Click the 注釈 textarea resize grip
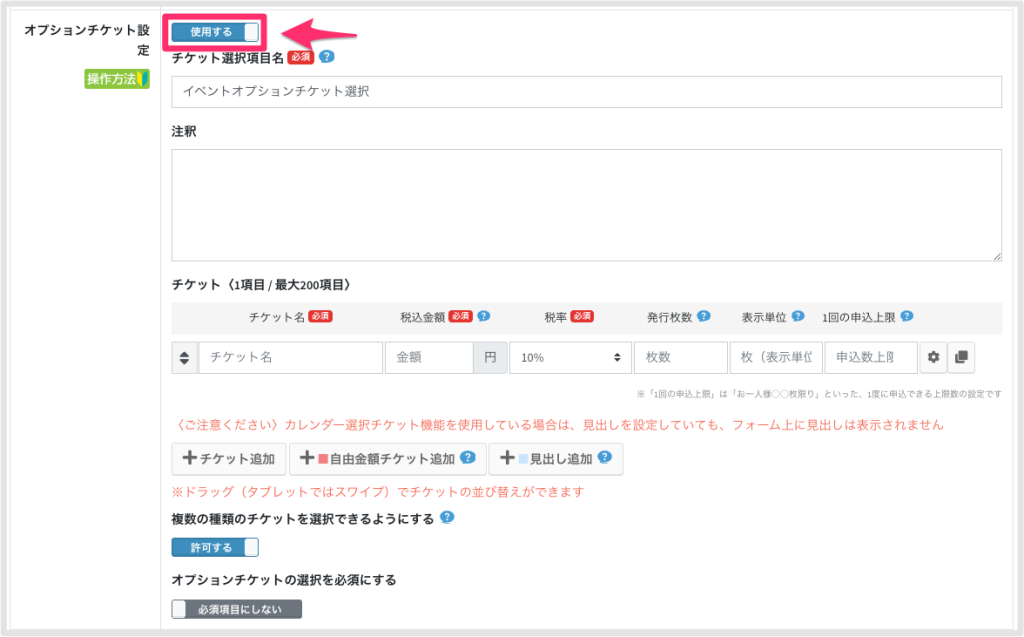Viewport: 1024px width, 637px height. coord(997,257)
